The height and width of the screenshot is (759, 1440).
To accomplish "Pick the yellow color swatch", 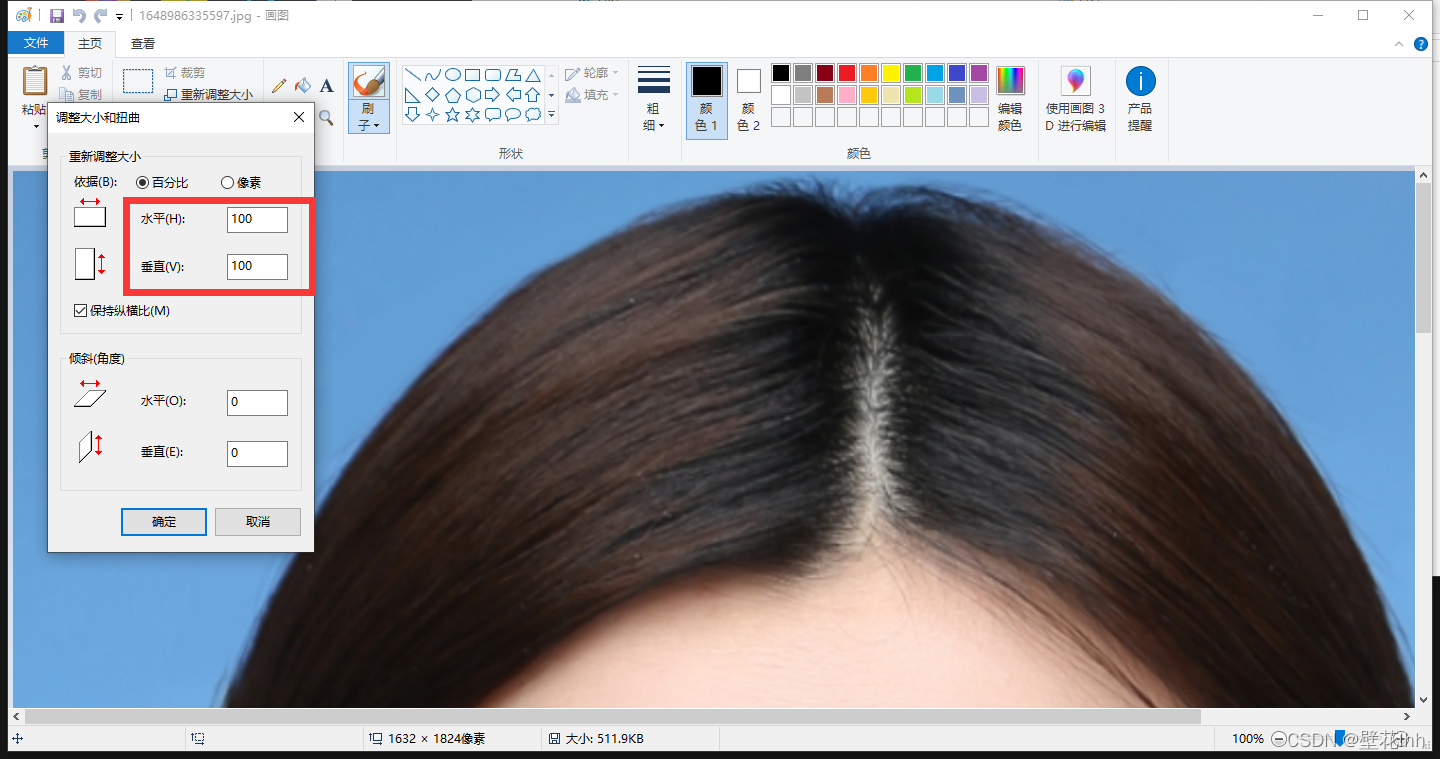I will click(x=891, y=73).
